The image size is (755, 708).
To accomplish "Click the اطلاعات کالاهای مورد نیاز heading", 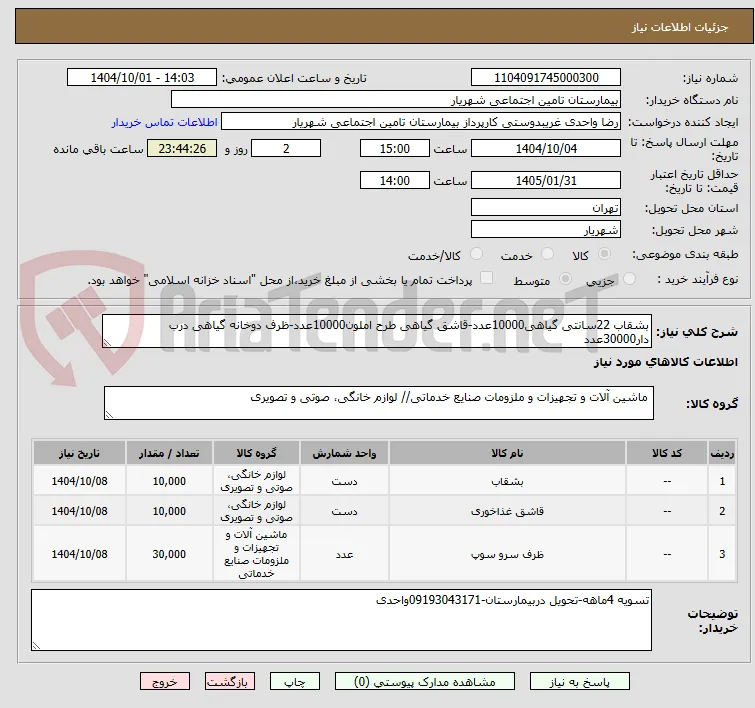I will [x=665, y=362].
